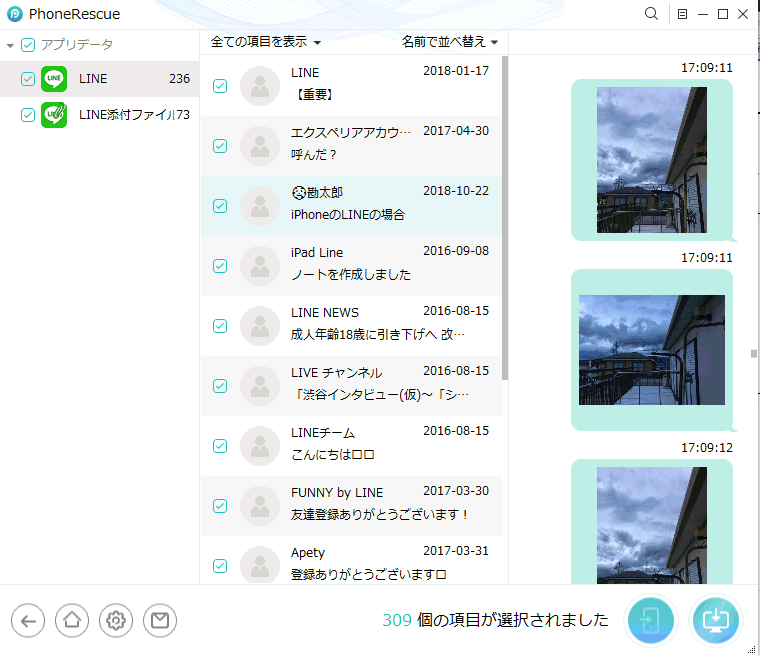760x656 pixels.
Task: Click the recover to device button
Action: 651,620
